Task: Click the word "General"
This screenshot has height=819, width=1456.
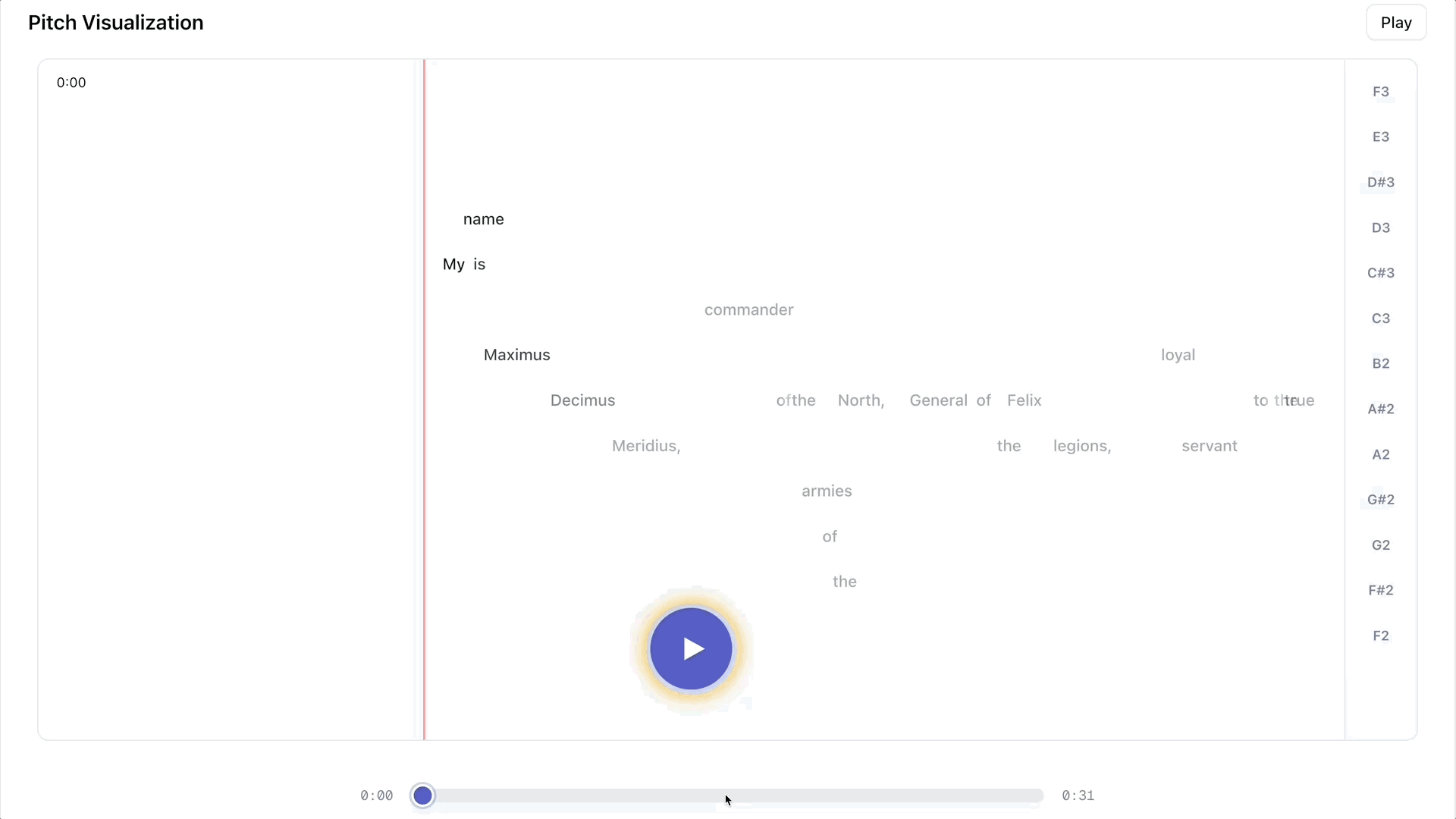Action: pyautogui.click(x=939, y=400)
